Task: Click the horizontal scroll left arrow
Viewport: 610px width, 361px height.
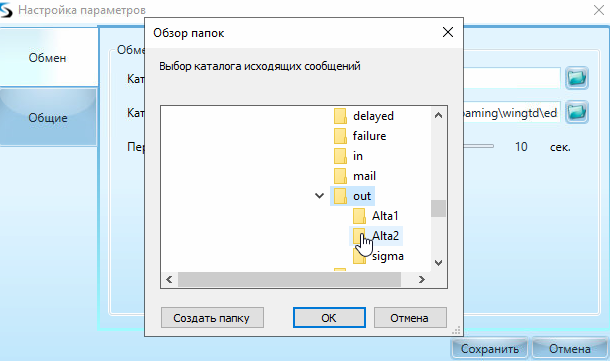Action: pyautogui.click(x=169, y=279)
